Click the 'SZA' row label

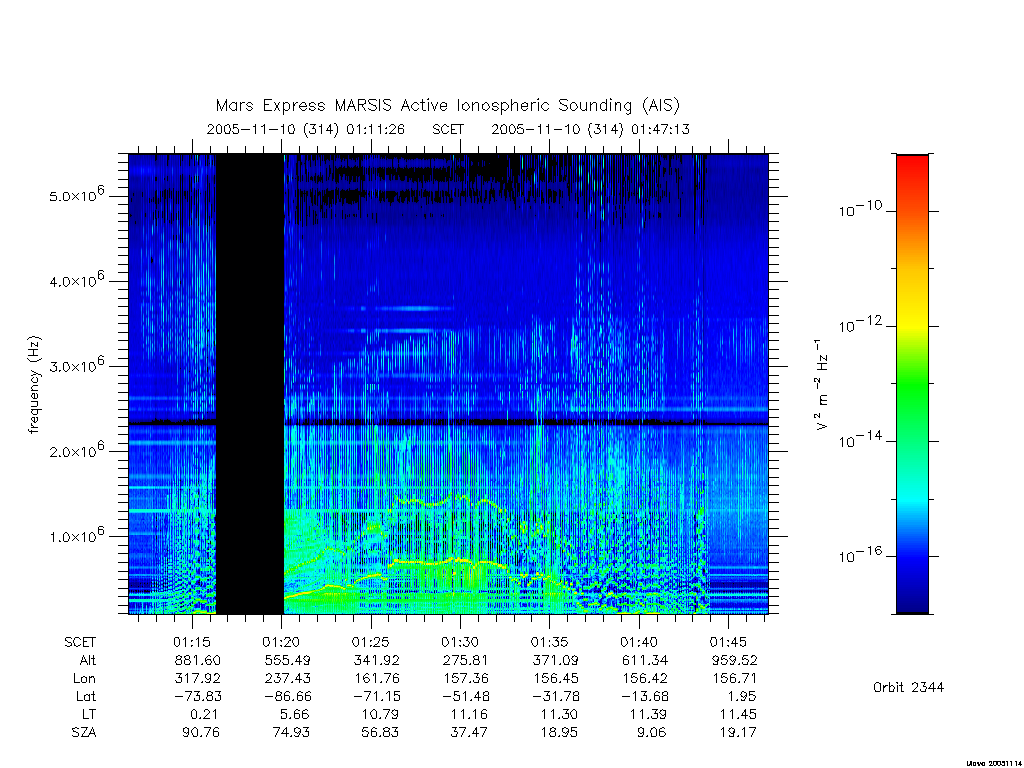tap(84, 733)
